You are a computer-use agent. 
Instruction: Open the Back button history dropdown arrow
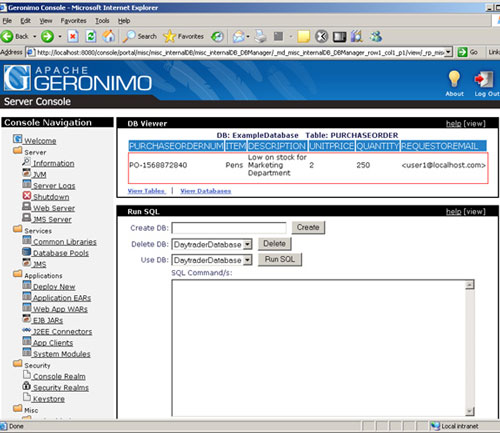[34, 36]
